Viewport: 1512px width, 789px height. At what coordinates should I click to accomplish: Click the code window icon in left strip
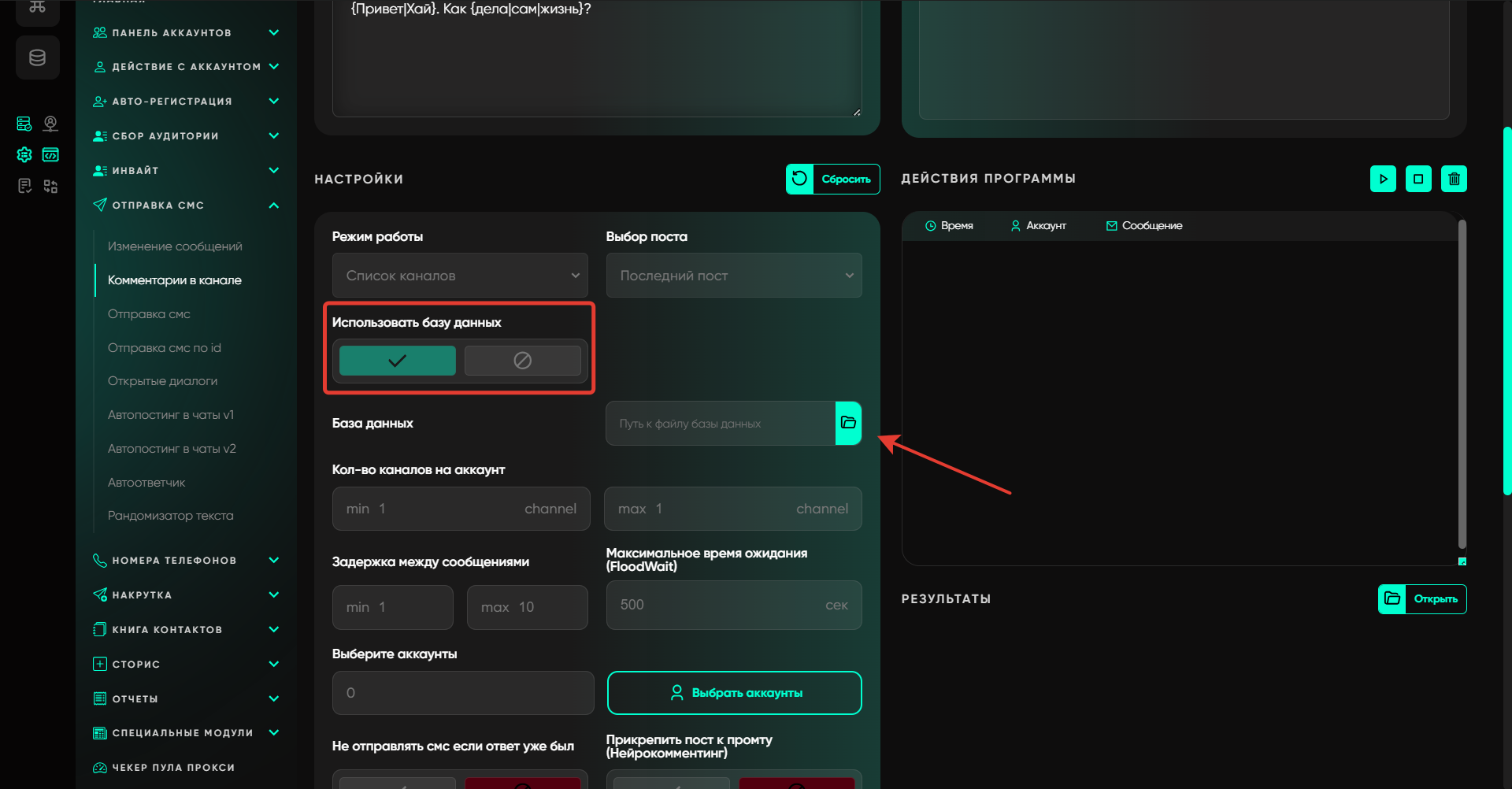click(x=50, y=154)
